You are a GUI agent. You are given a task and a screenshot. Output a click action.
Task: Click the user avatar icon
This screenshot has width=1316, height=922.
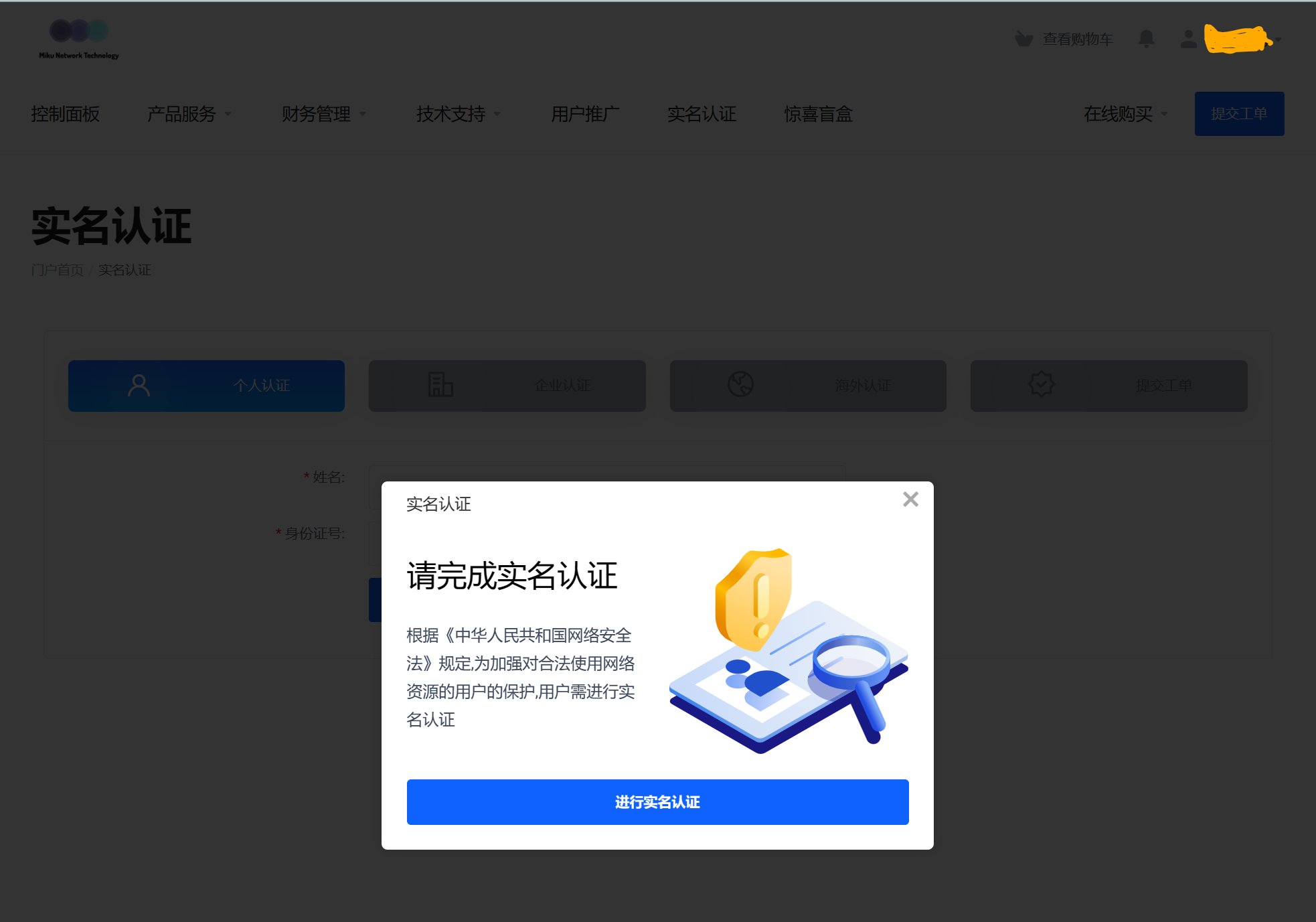[1188, 39]
